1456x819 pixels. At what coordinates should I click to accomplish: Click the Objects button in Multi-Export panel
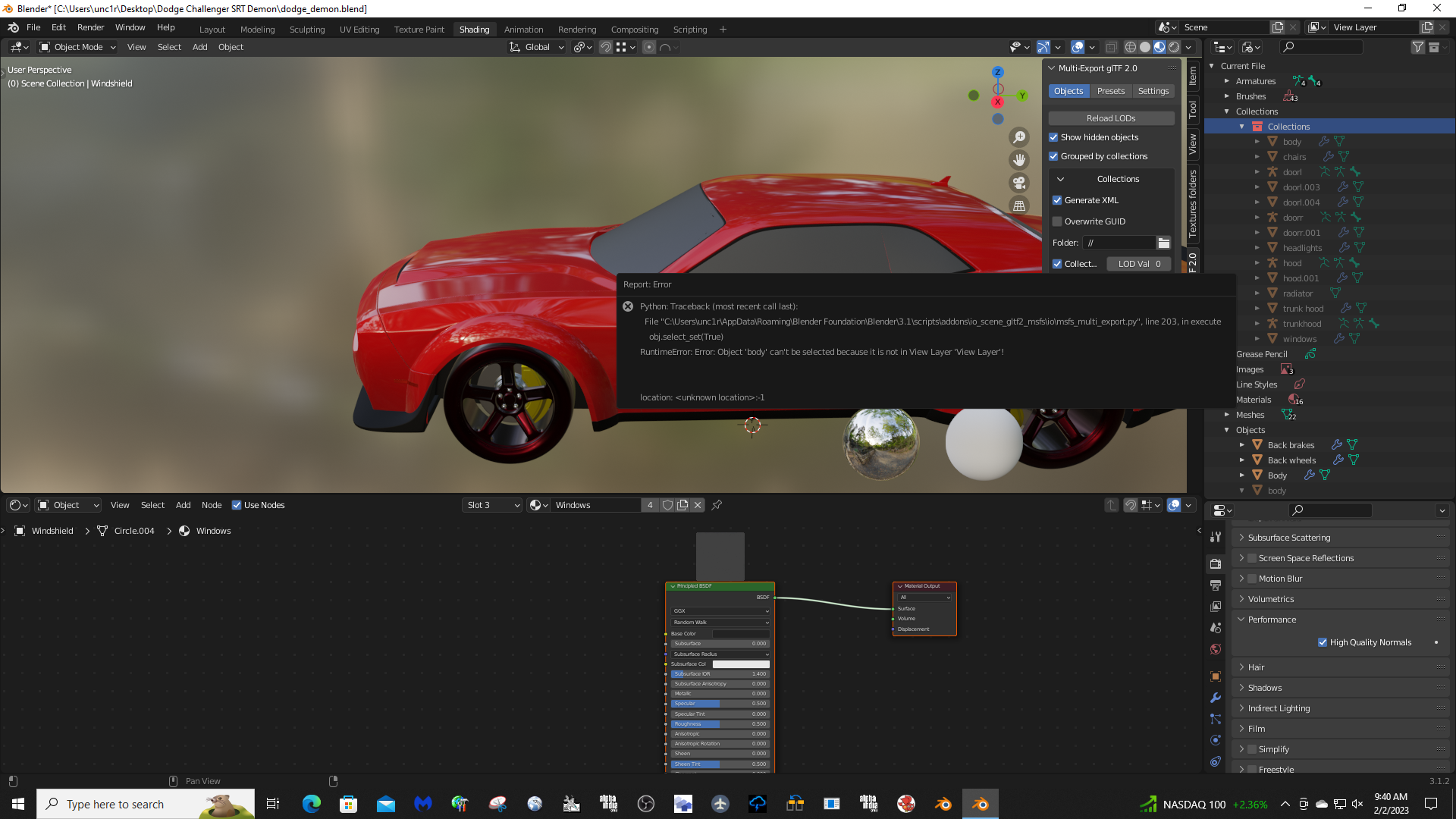pos(1068,91)
